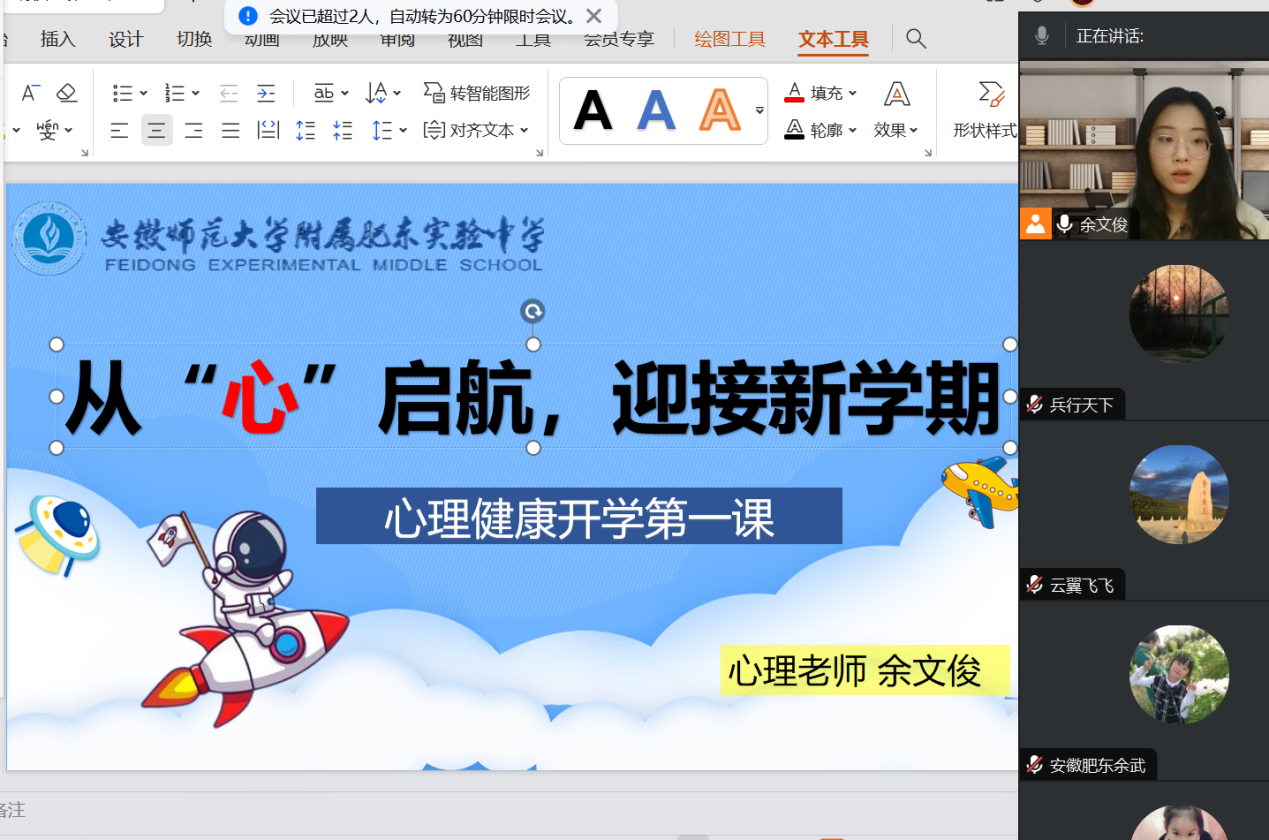Screen dimensions: 1269x840
Task: Open the 插入 insert tab
Action: [58, 40]
